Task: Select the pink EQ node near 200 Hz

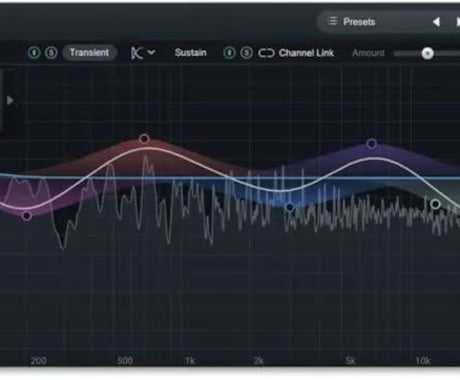Action: [x=27, y=216]
